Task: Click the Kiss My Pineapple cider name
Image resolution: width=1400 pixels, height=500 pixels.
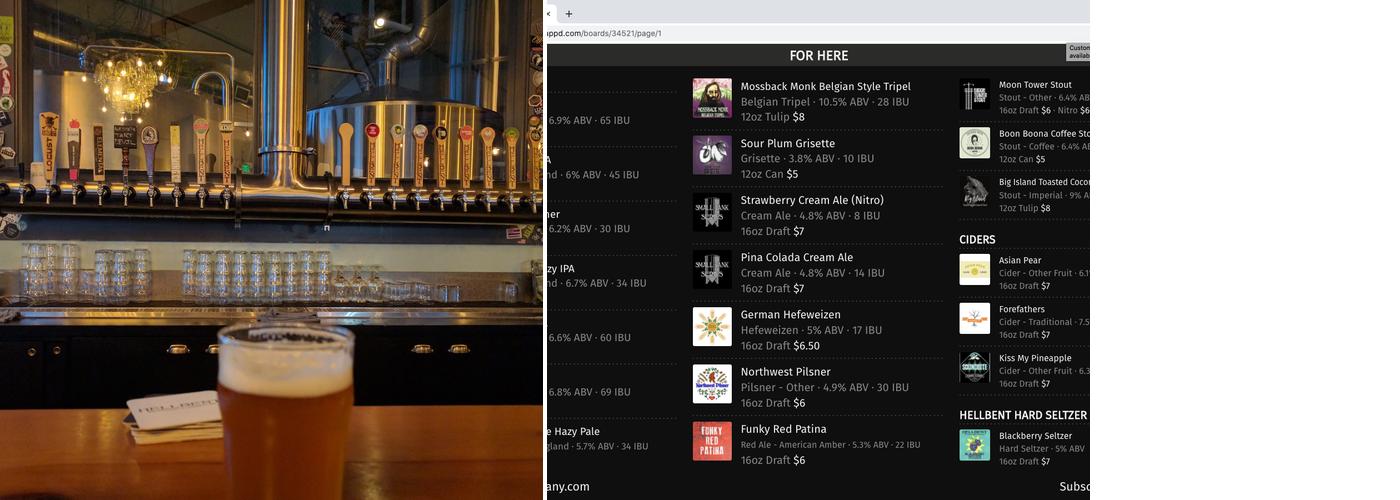Action: point(1034,358)
